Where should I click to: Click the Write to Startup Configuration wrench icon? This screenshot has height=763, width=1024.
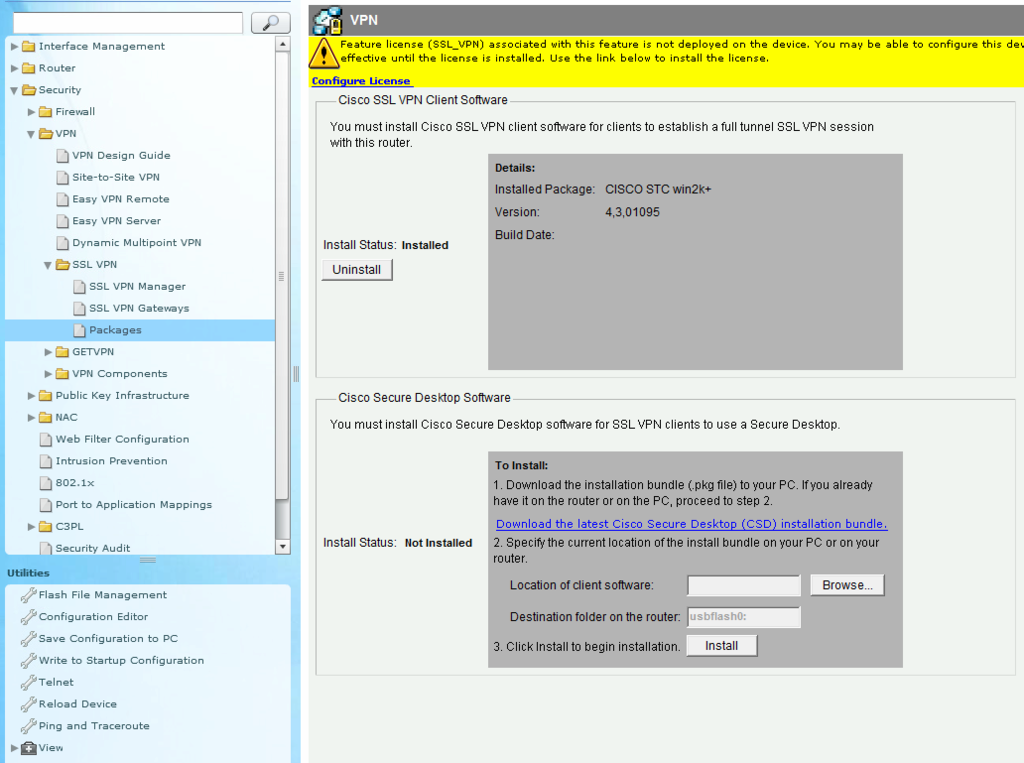(28, 660)
